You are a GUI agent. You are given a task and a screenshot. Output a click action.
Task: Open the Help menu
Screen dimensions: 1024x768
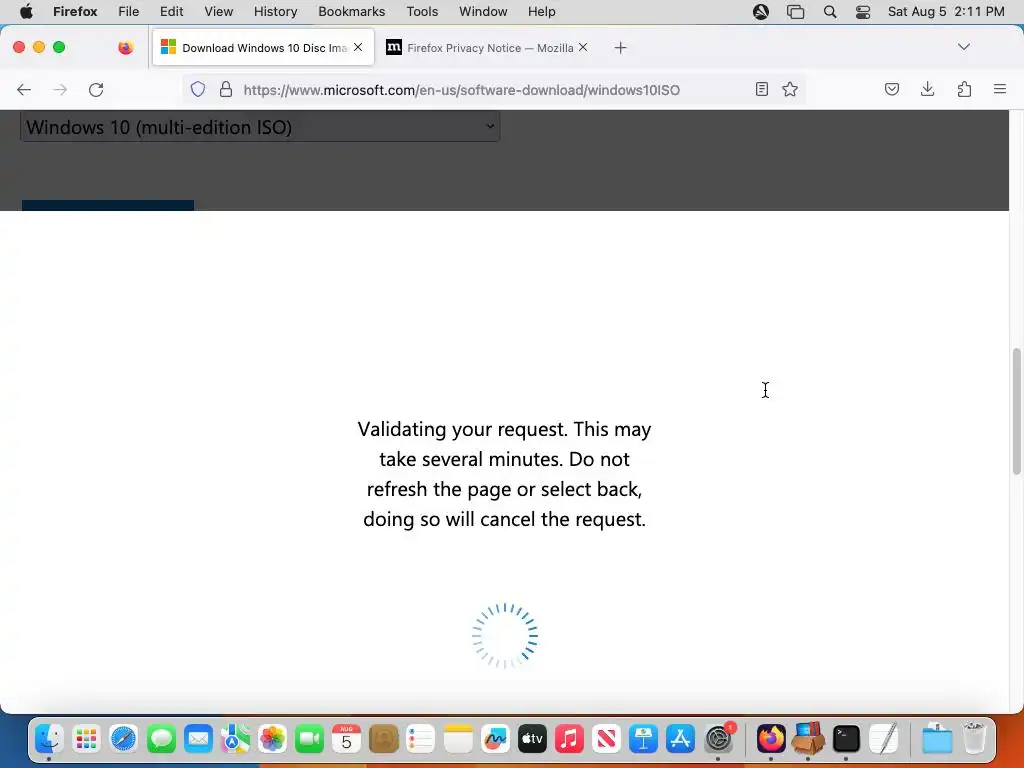tap(541, 12)
